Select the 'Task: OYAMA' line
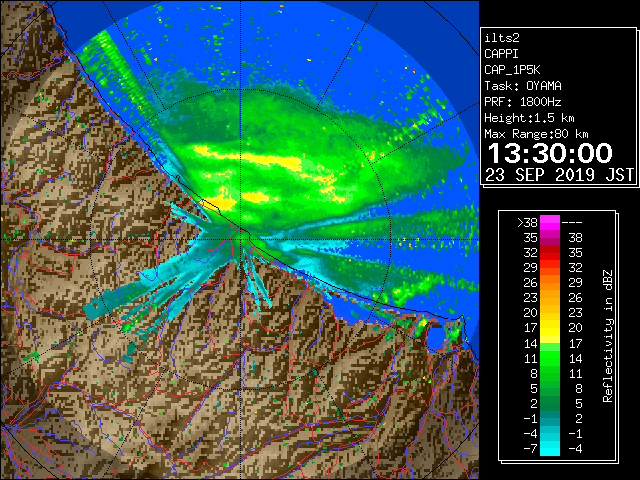 (523, 86)
